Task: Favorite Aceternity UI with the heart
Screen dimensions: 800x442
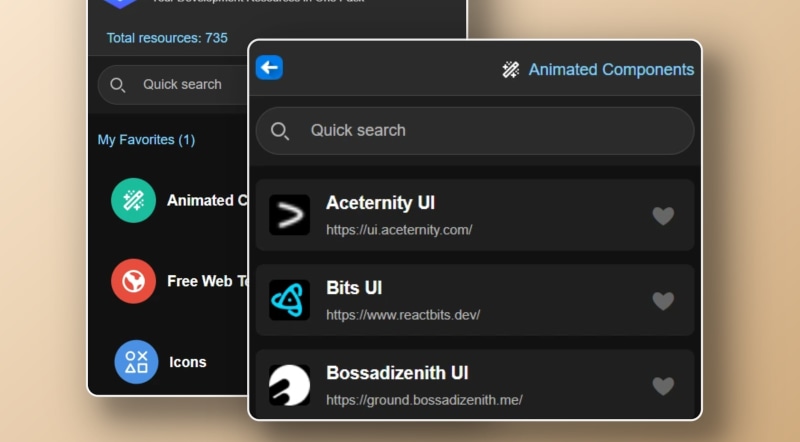Action: pyautogui.click(x=663, y=216)
